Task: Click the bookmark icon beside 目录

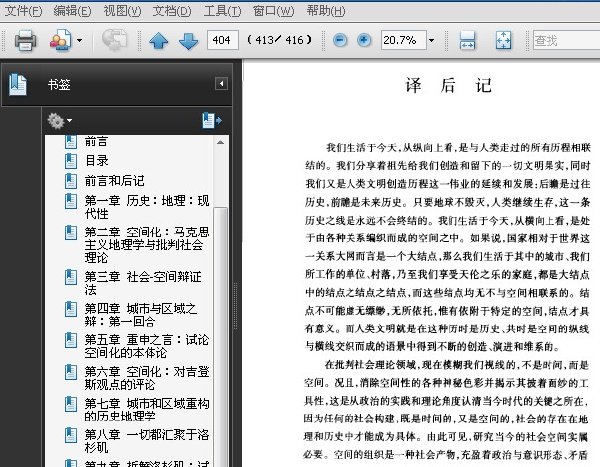Action: click(71, 161)
